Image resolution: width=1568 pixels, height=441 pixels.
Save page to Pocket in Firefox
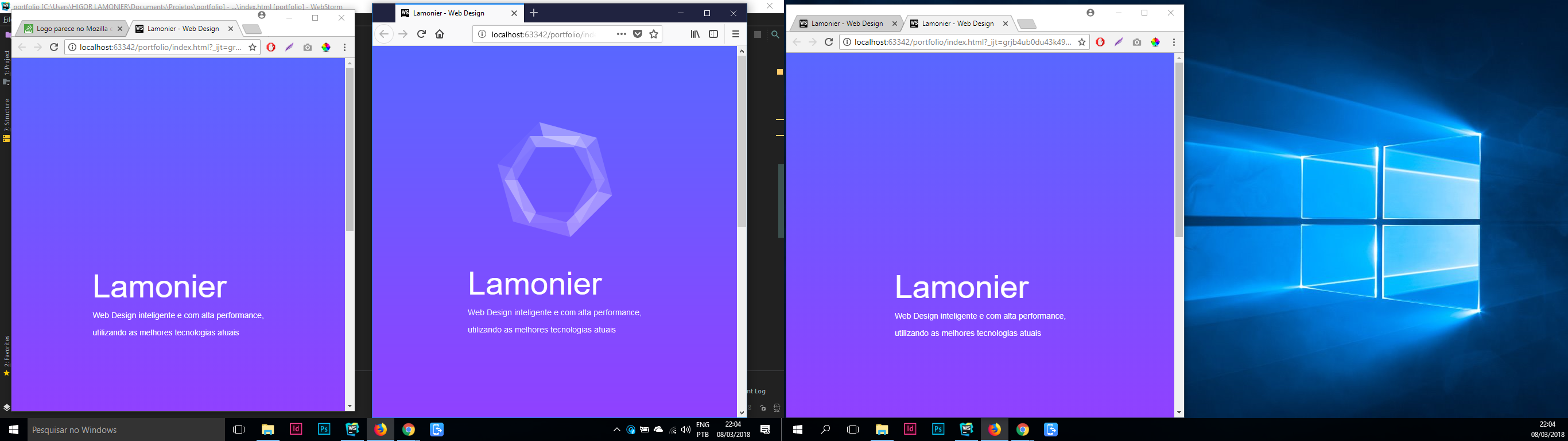[x=637, y=34]
